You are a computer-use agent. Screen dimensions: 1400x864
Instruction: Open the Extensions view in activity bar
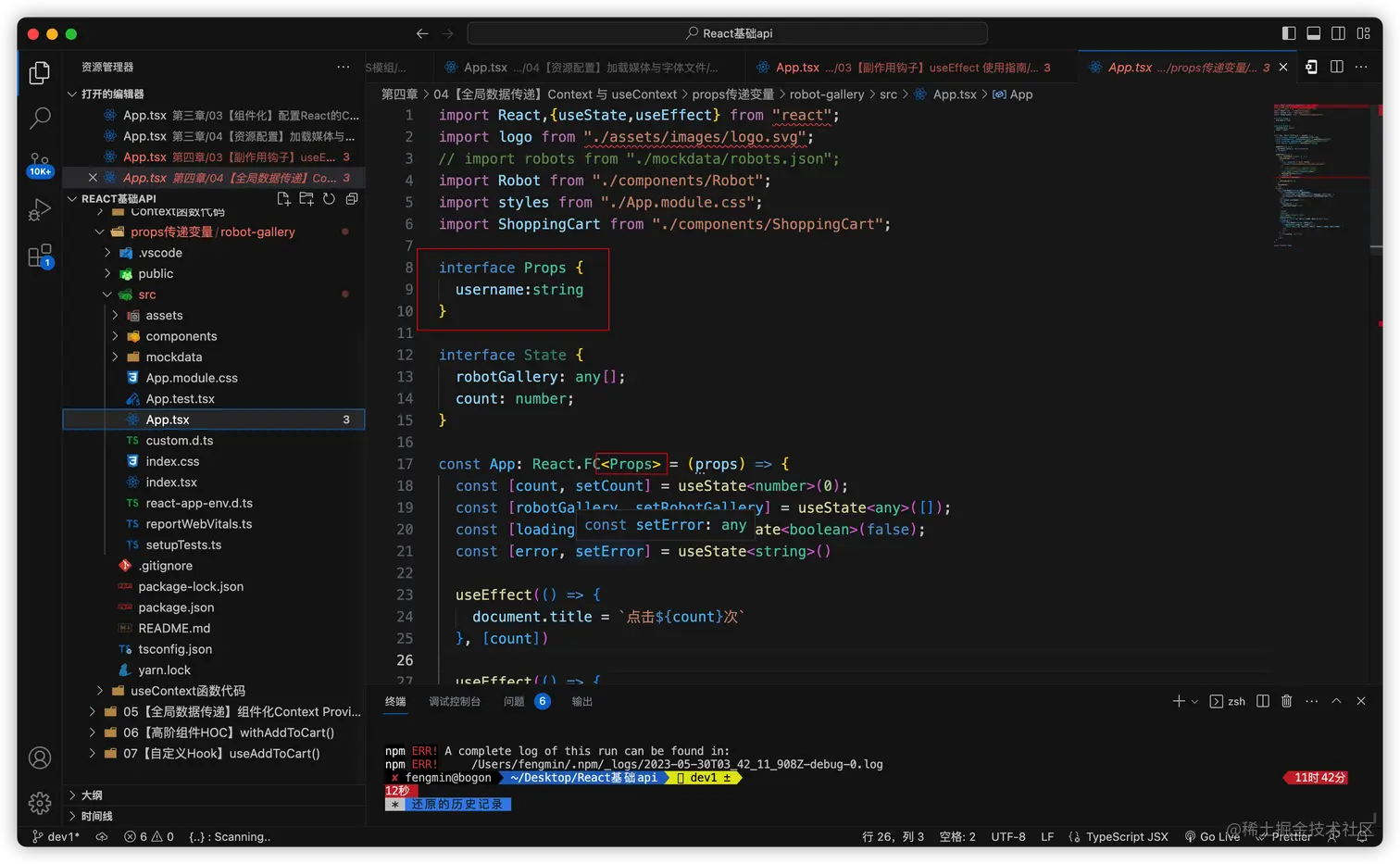point(40,257)
